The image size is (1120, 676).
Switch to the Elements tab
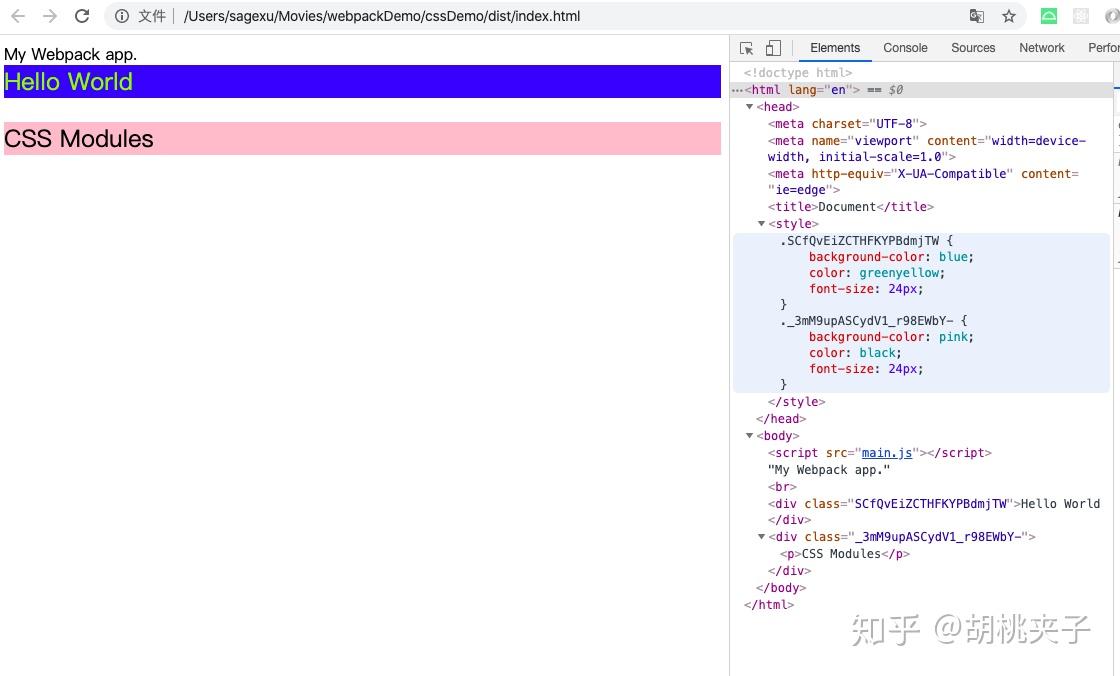click(x=835, y=48)
